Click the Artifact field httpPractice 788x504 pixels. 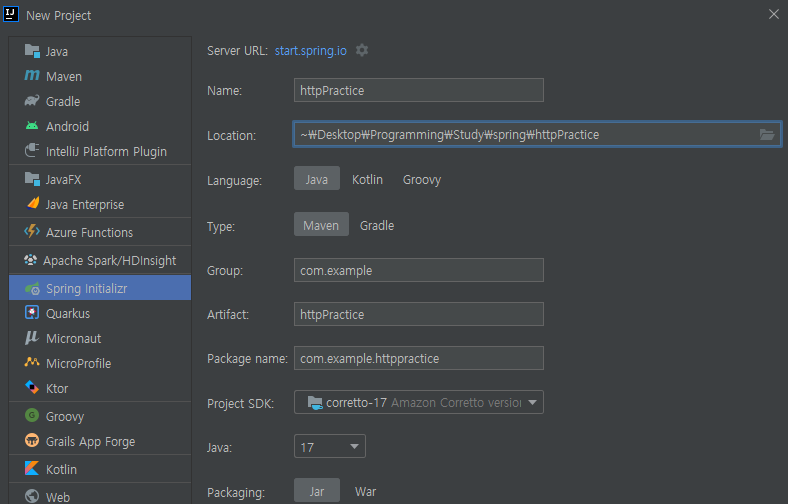click(x=419, y=314)
